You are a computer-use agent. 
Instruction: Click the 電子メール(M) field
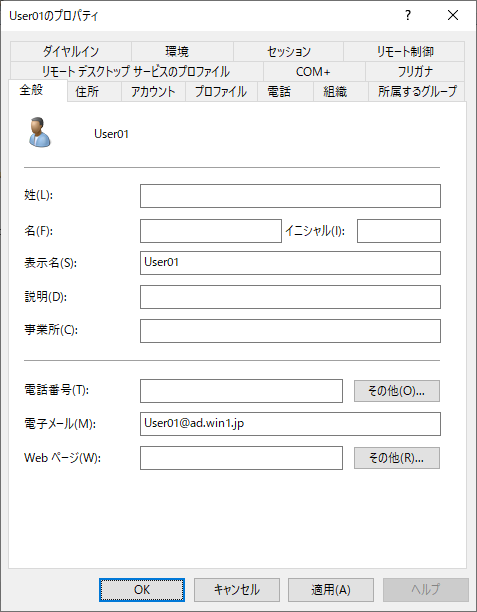pyautogui.click(x=290, y=424)
